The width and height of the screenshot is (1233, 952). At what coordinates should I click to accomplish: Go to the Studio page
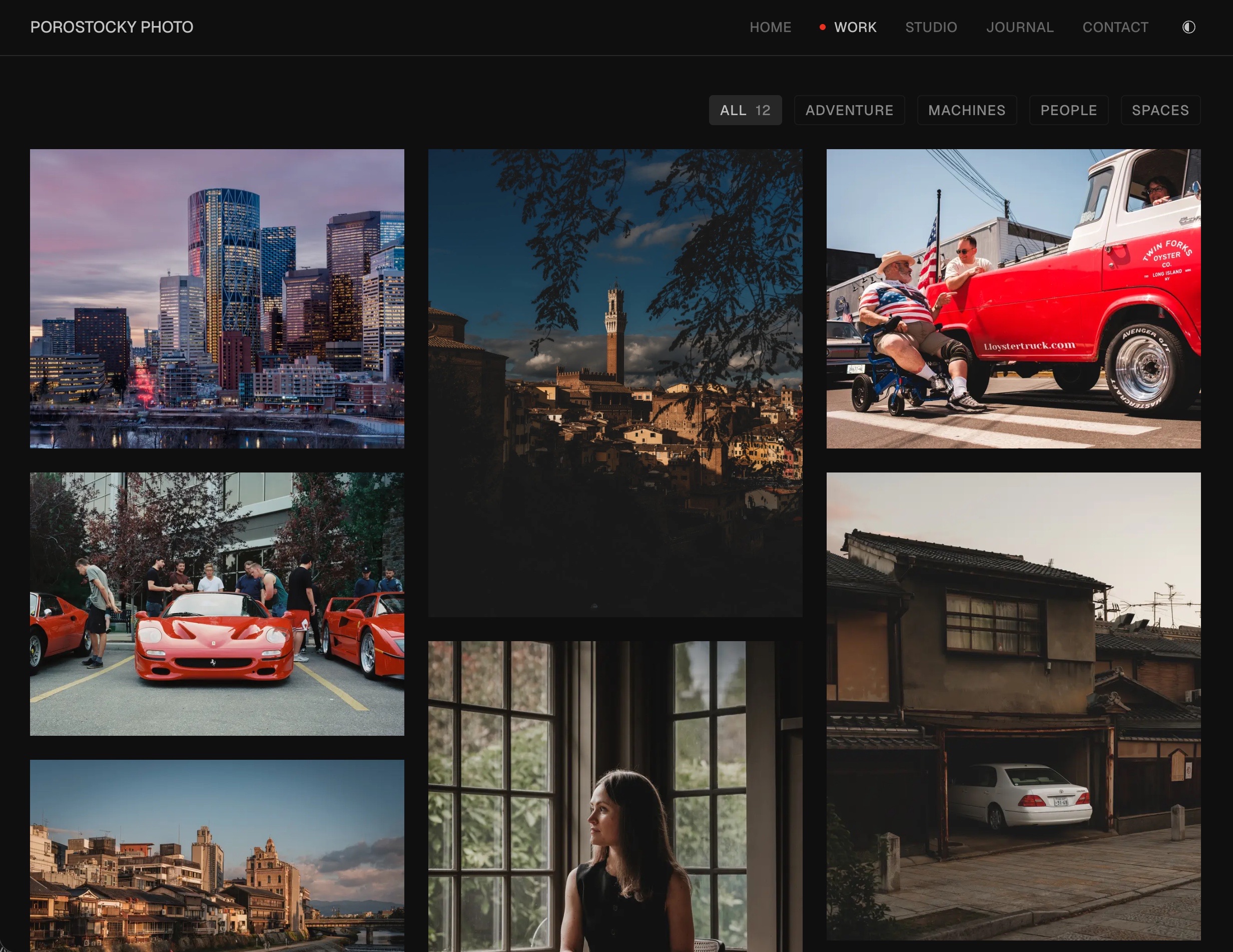click(931, 27)
